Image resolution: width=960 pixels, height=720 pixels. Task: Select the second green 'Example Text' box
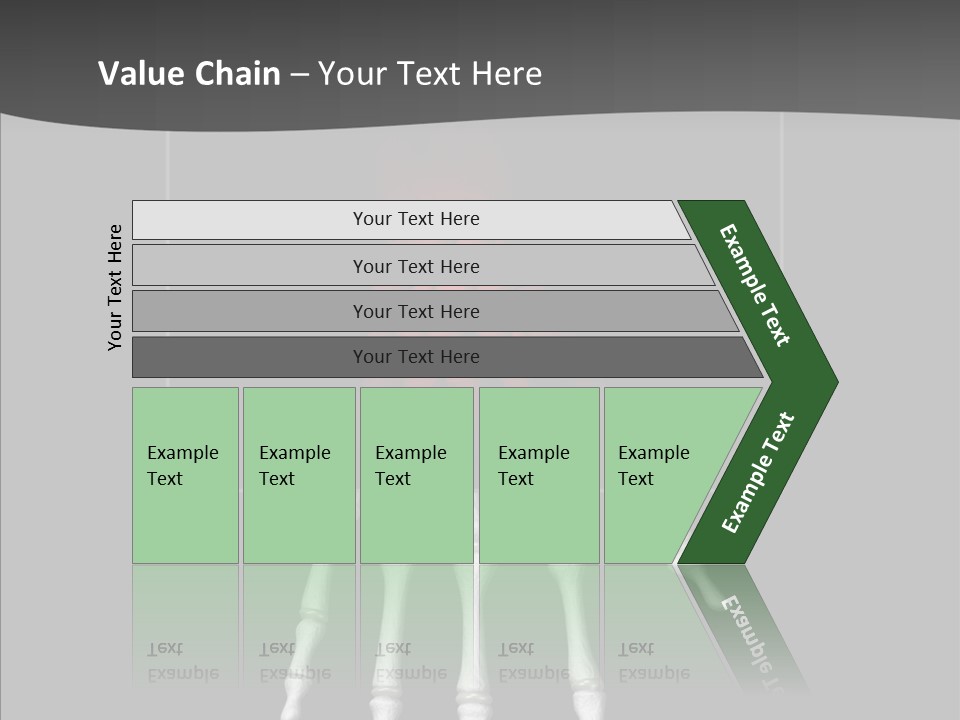click(298, 475)
